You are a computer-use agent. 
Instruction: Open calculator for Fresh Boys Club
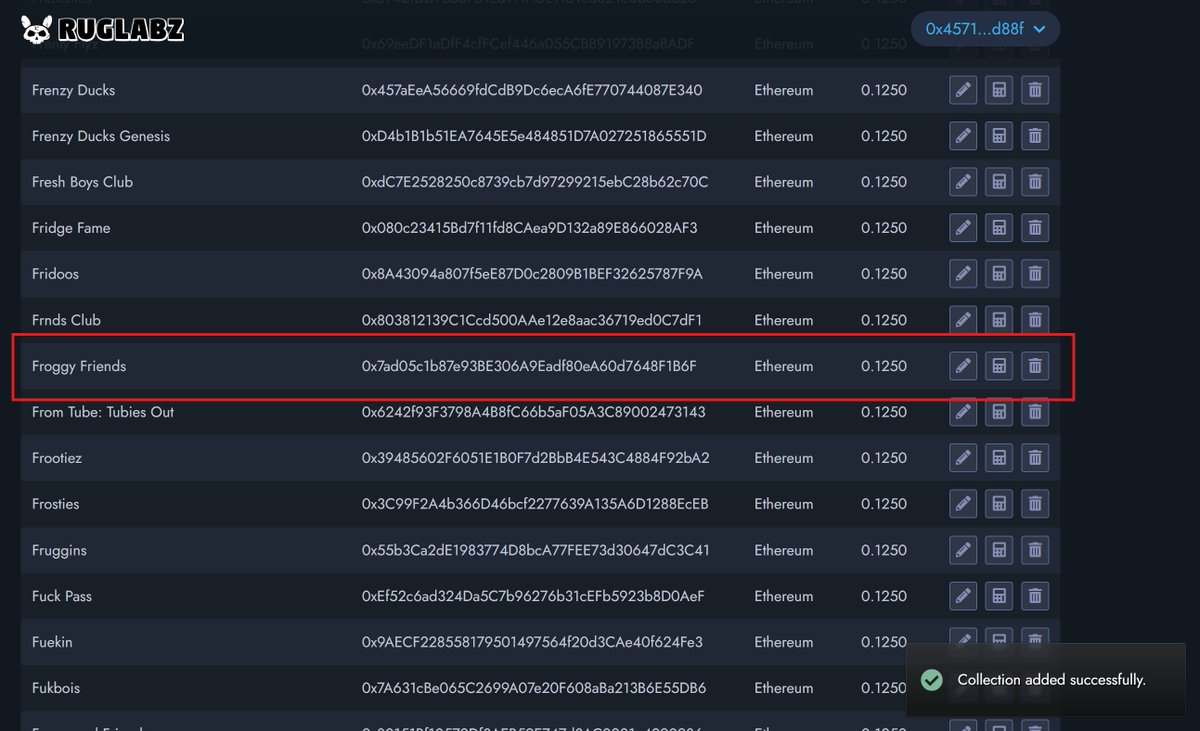coord(998,182)
